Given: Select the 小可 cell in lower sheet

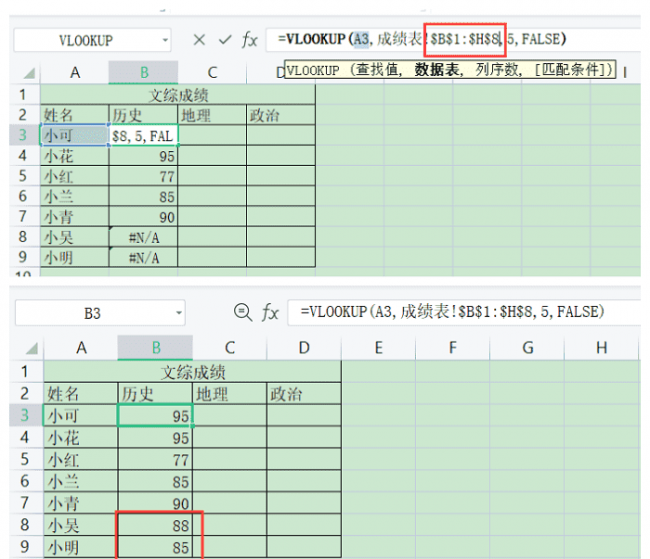Looking at the screenshot, I should (80, 416).
